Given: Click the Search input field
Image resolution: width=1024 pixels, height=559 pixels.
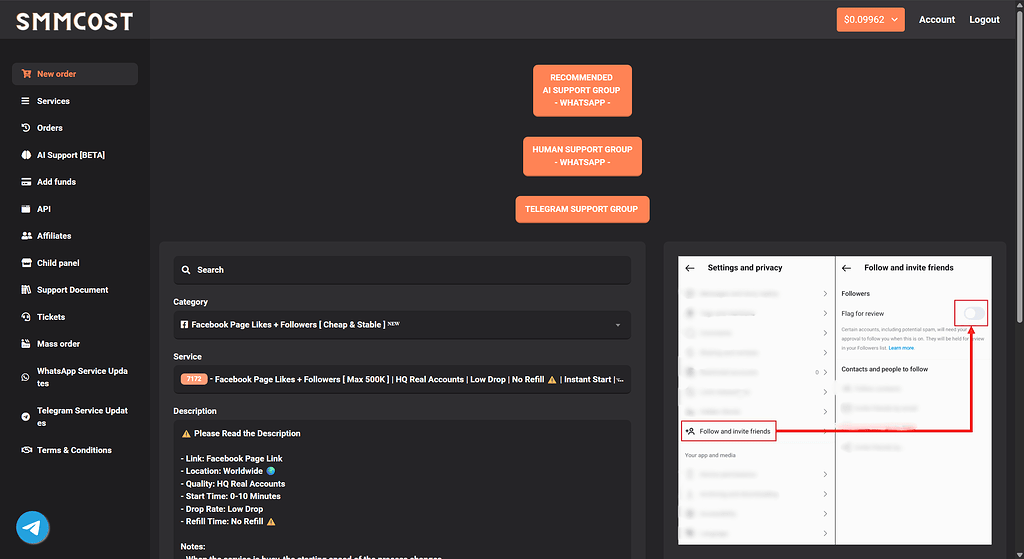Looking at the screenshot, I should pos(402,270).
